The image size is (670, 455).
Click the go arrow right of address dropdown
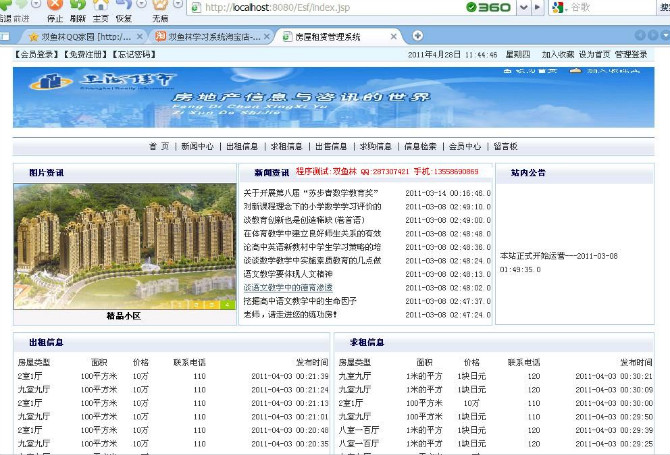(538, 7)
